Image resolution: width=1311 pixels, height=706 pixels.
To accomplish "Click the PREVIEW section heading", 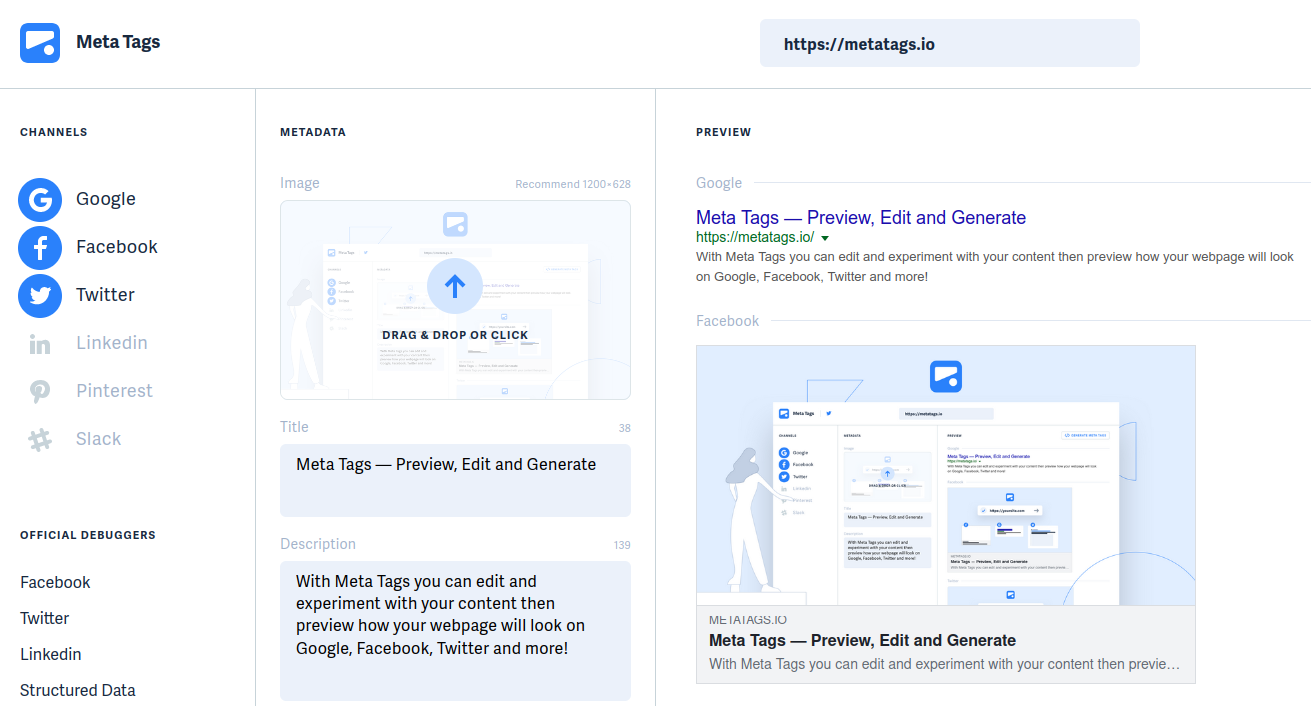I will pos(724,132).
